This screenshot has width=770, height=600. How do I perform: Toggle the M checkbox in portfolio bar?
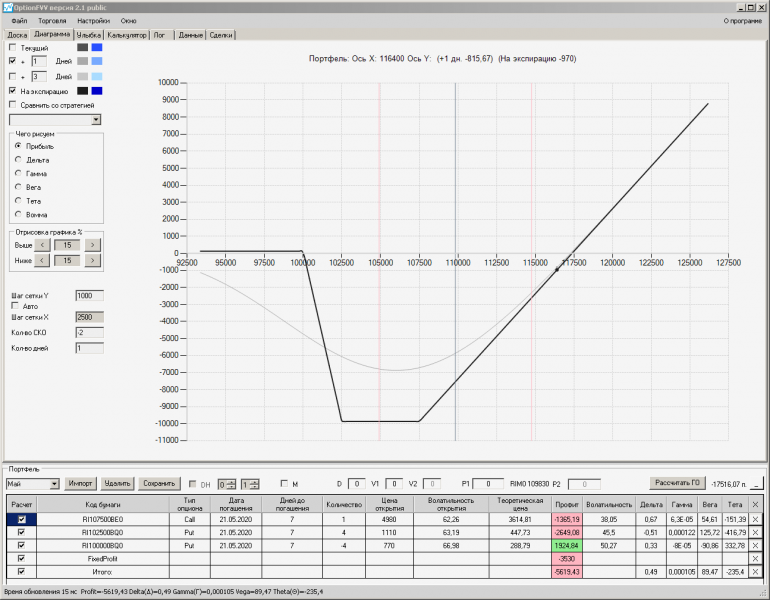284,484
